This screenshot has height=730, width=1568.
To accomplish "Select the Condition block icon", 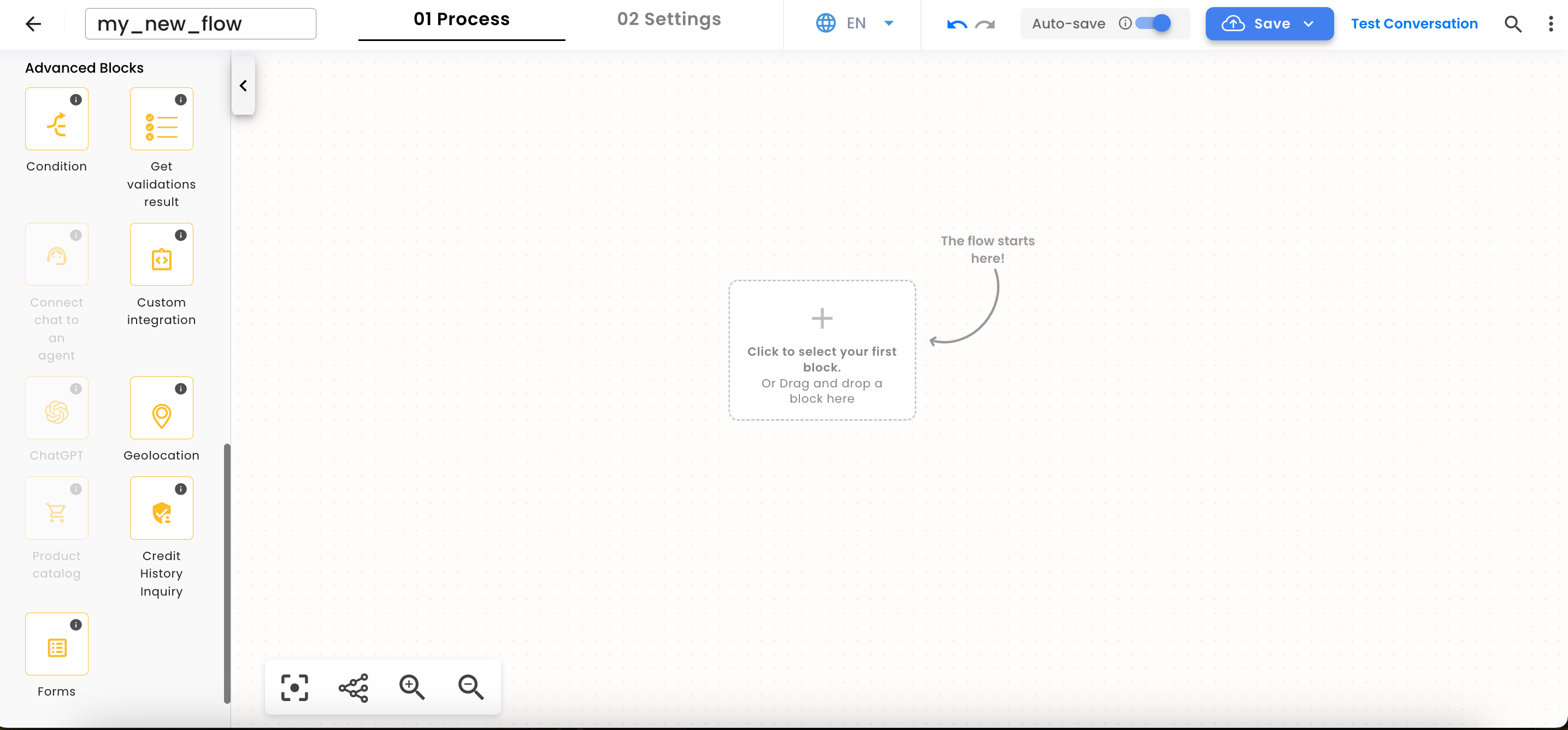I will (57, 119).
